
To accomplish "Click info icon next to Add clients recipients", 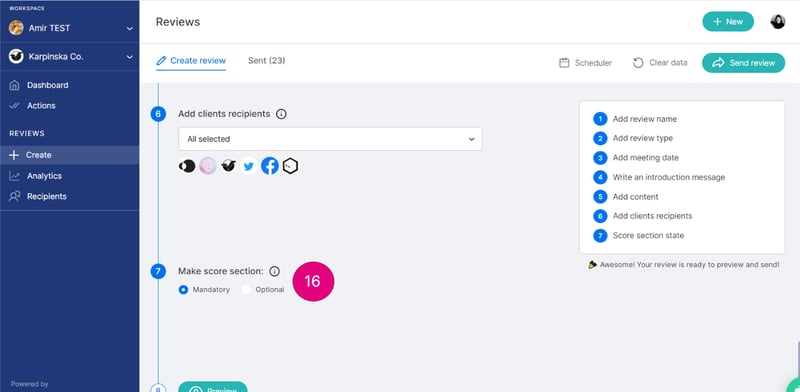I will coord(281,114).
